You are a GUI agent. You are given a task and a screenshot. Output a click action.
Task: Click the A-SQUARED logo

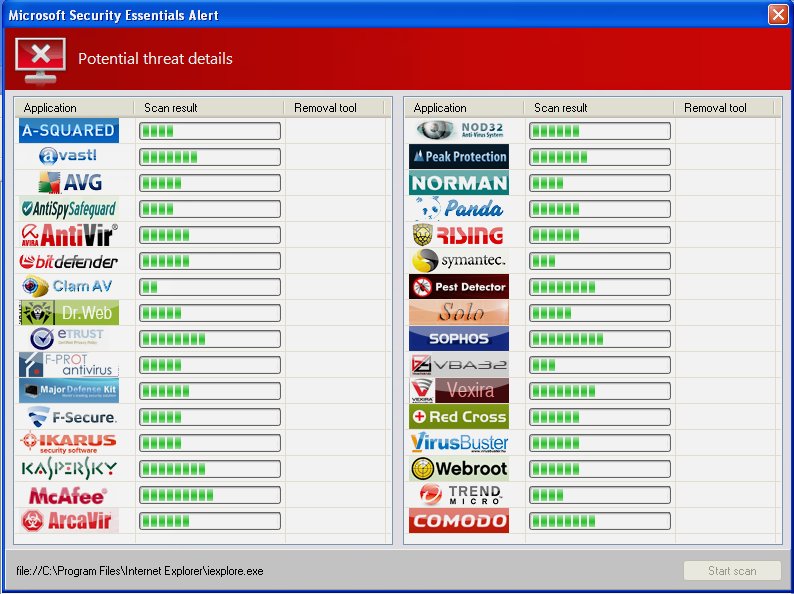pyautogui.click(x=69, y=131)
